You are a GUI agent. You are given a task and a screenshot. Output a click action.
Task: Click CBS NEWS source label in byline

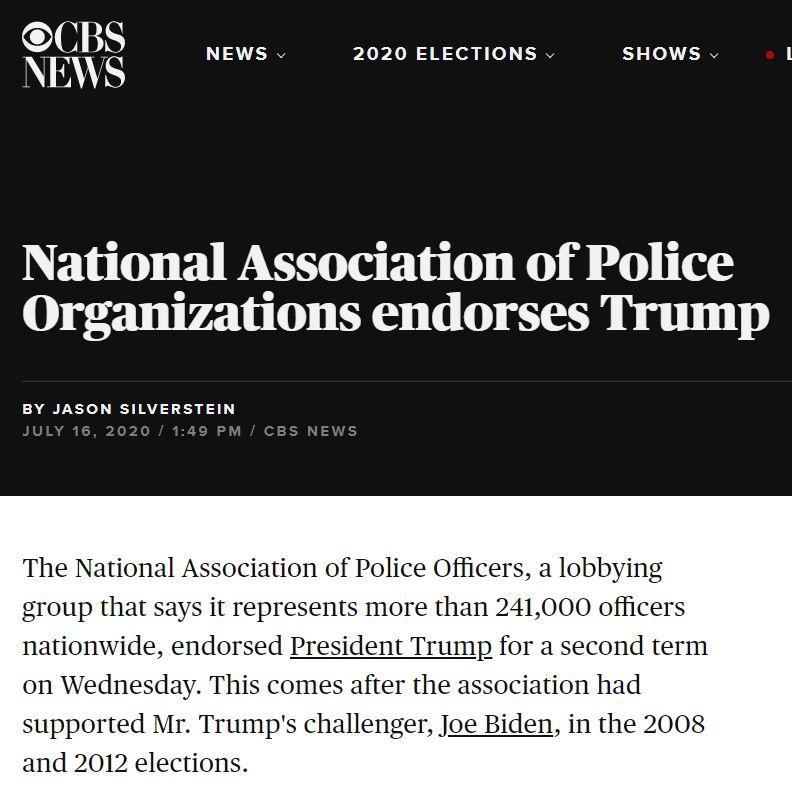pyautogui.click(x=311, y=432)
